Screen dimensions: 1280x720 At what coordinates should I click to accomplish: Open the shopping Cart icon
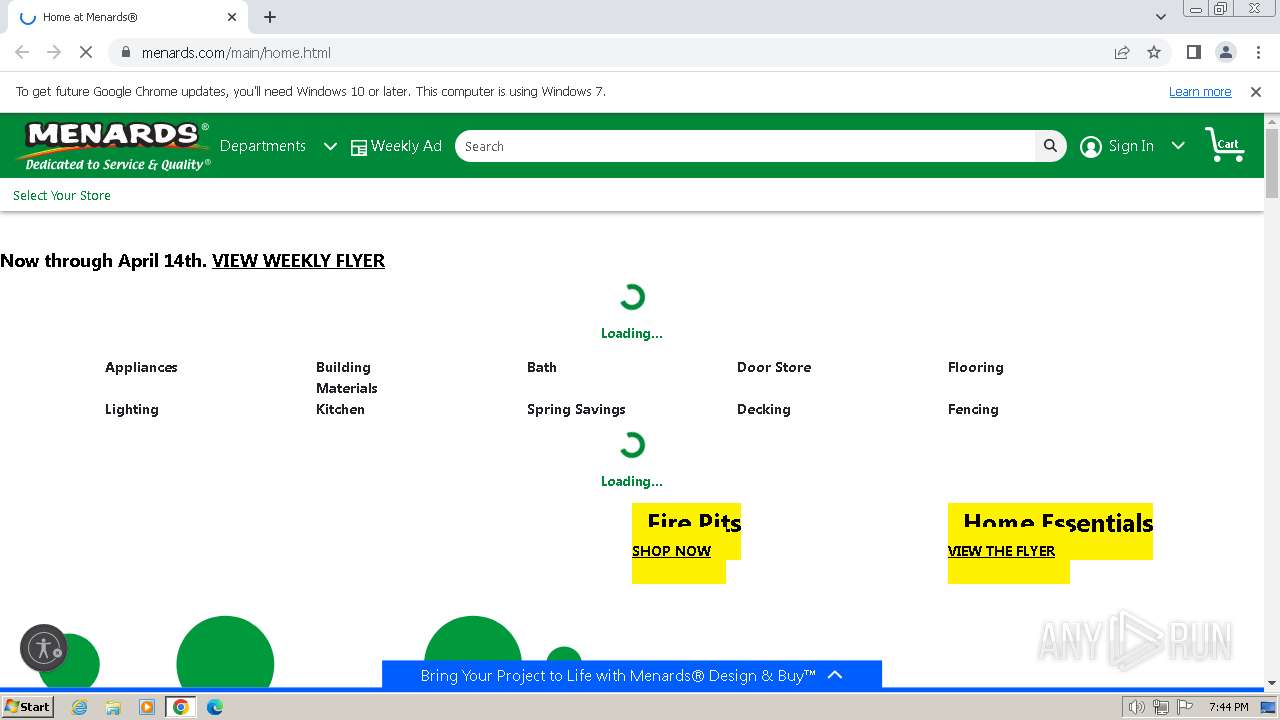pyautogui.click(x=1224, y=145)
